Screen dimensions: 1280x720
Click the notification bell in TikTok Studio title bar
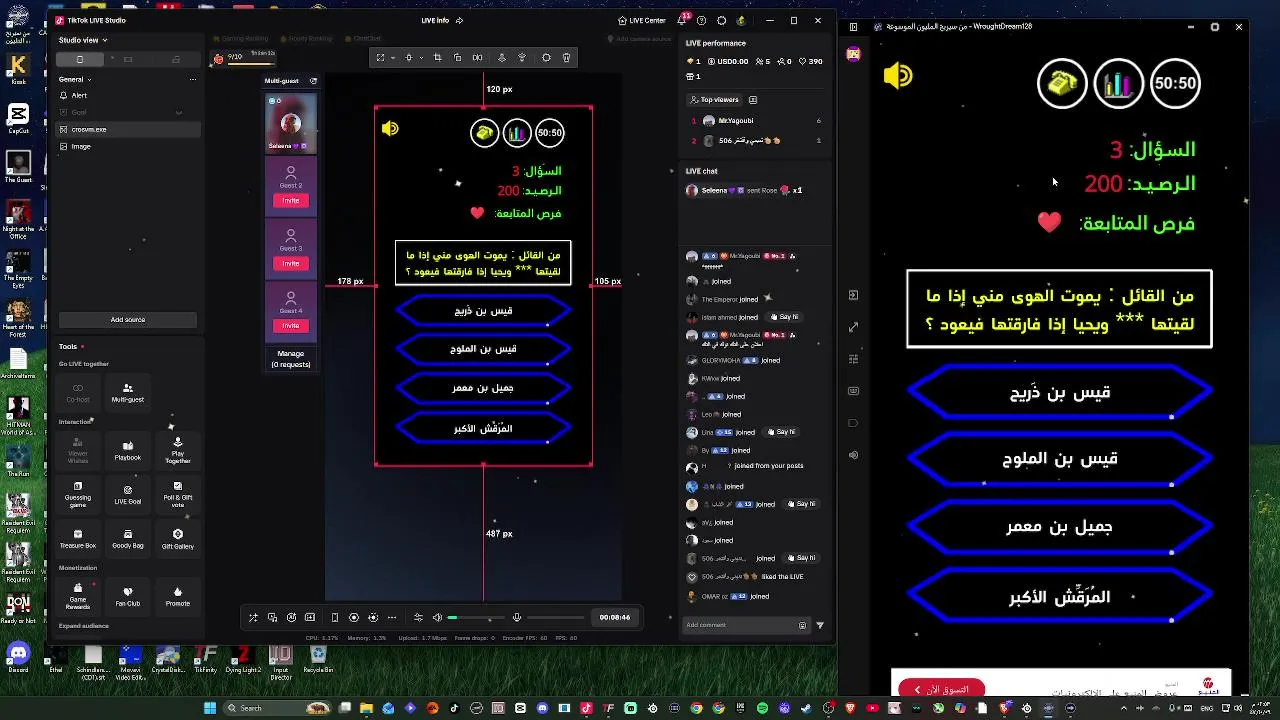pyautogui.click(x=682, y=20)
